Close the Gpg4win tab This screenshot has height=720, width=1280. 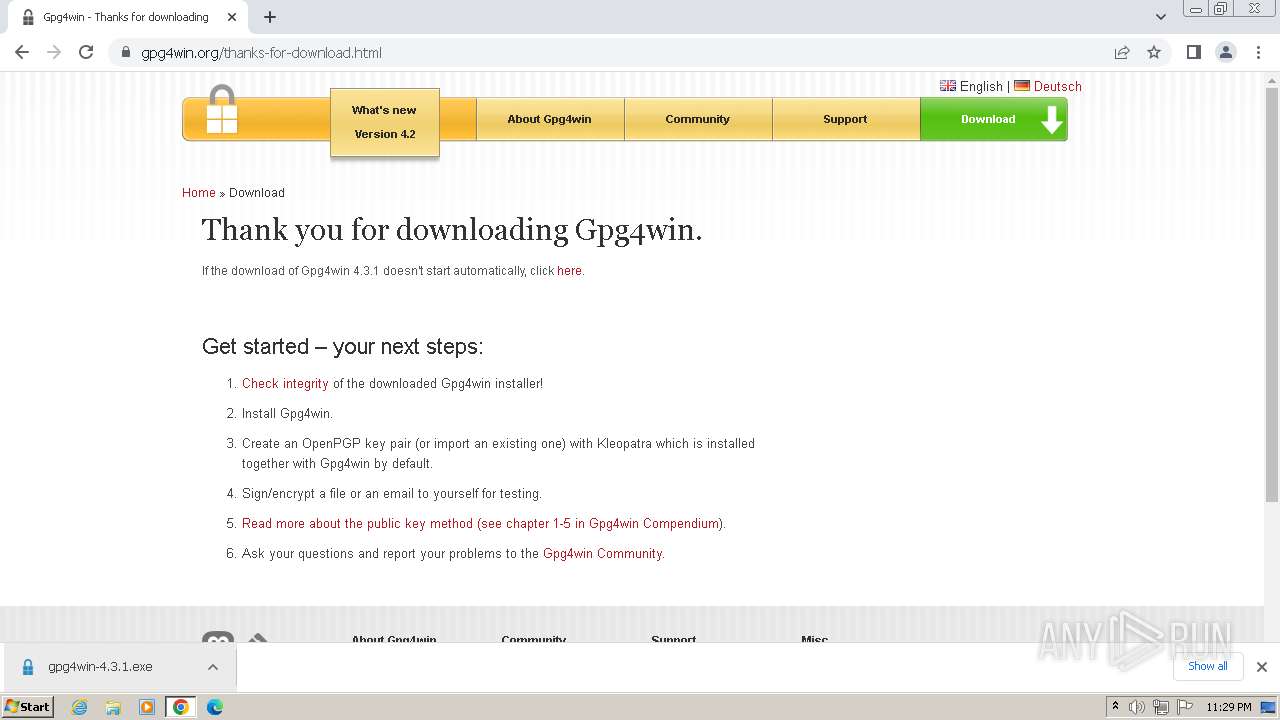point(232,17)
